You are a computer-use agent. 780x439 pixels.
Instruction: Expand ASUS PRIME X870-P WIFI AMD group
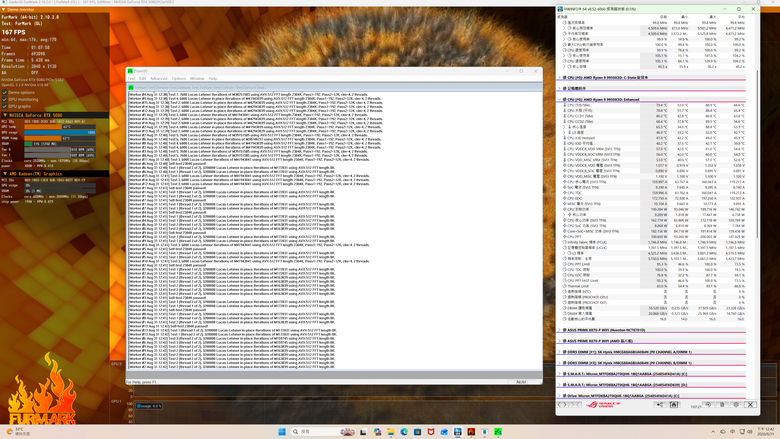pos(559,341)
